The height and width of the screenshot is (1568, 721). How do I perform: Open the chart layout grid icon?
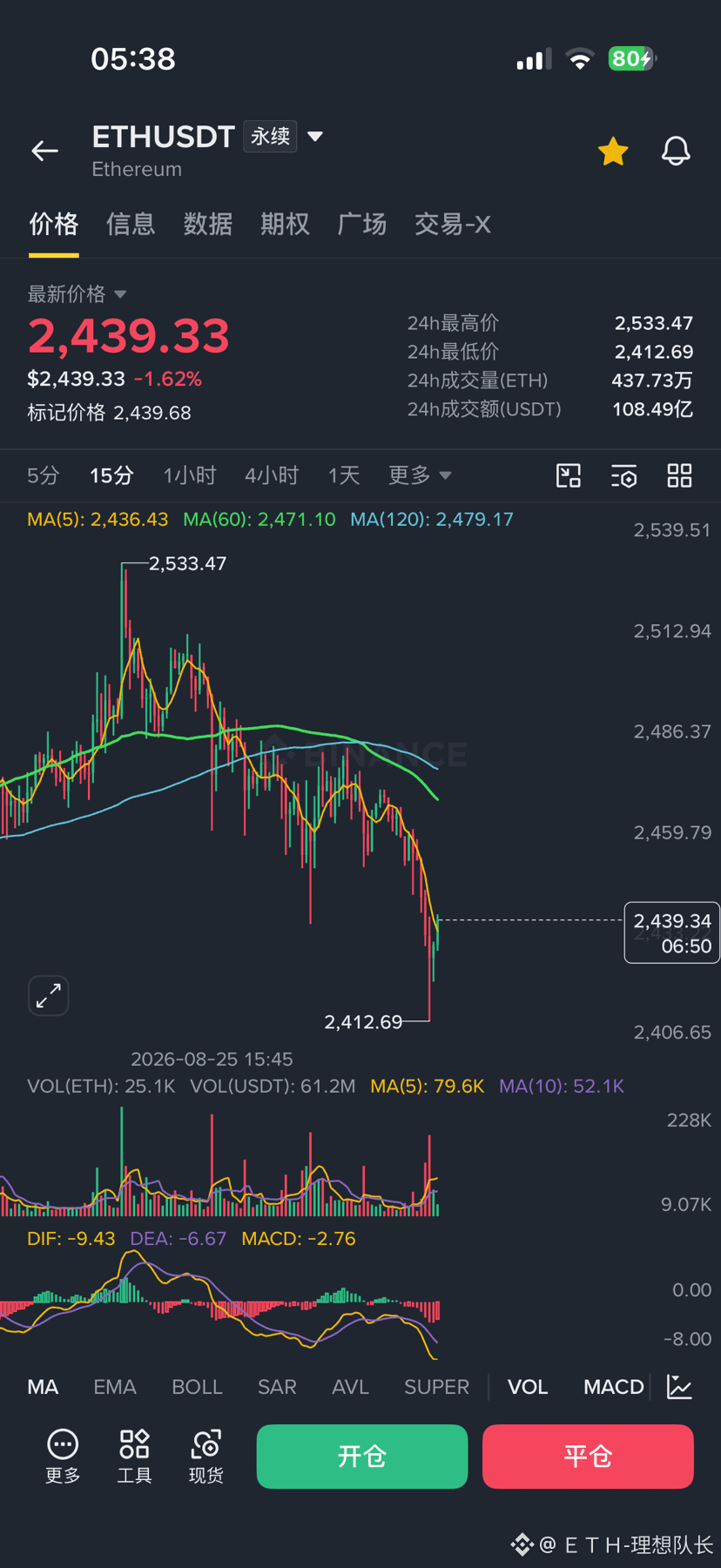point(679,475)
